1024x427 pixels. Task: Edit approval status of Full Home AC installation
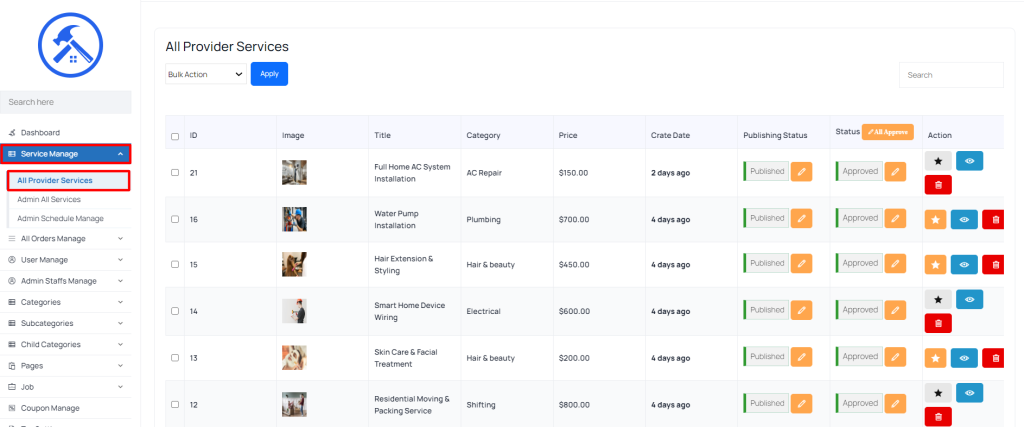point(895,172)
